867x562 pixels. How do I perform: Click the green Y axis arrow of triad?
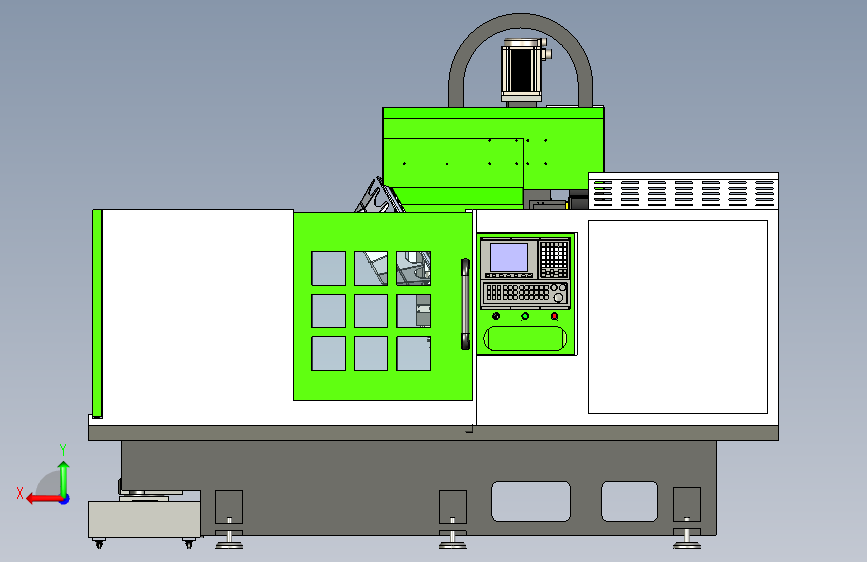pyautogui.click(x=64, y=479)
